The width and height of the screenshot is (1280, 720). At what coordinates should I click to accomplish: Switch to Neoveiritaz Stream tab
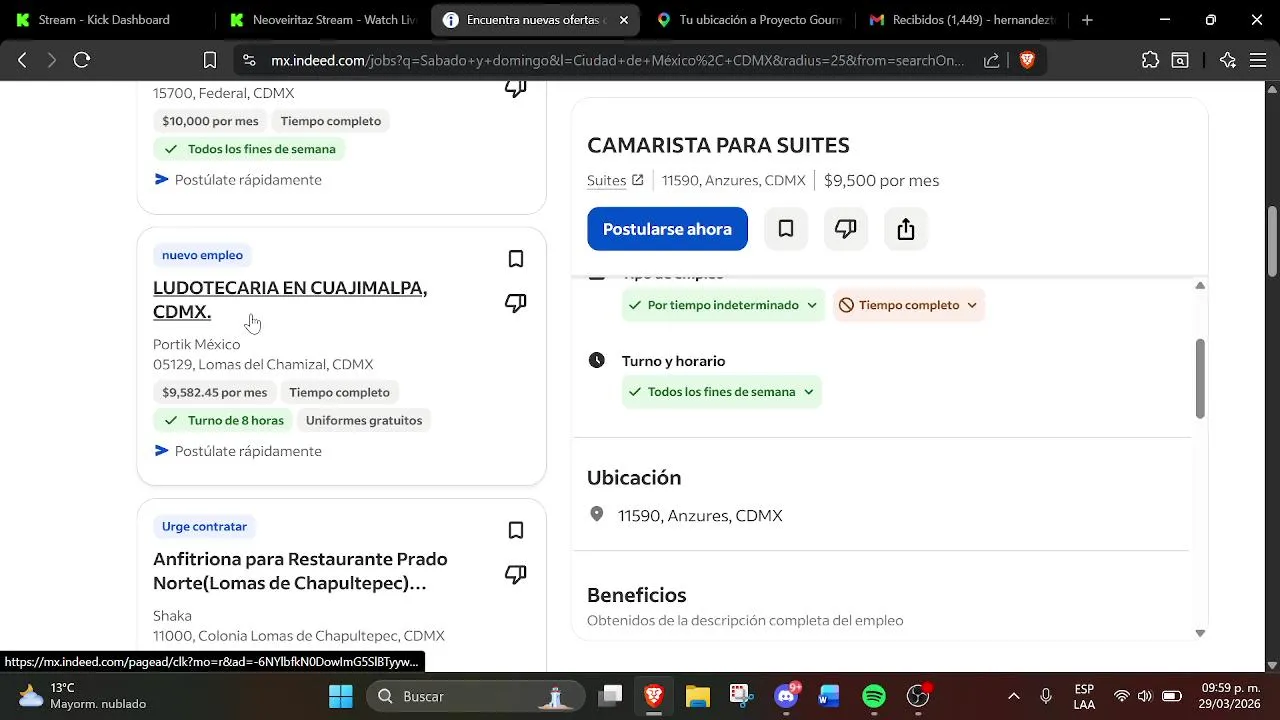[x=323, y=20]
